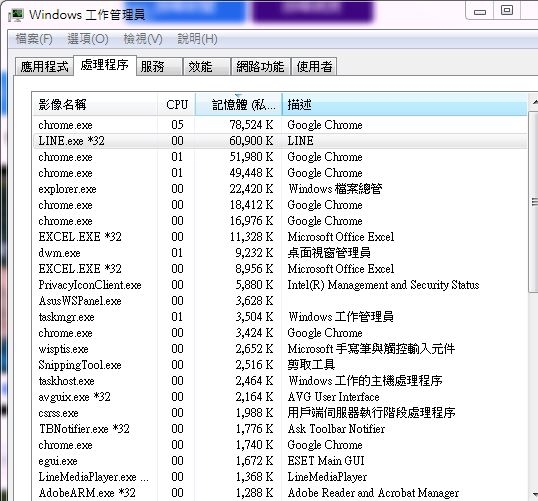Sort by 影像名稱 column header
The height and width of the screenshot is (501, 538).
[x=95, y=104]
